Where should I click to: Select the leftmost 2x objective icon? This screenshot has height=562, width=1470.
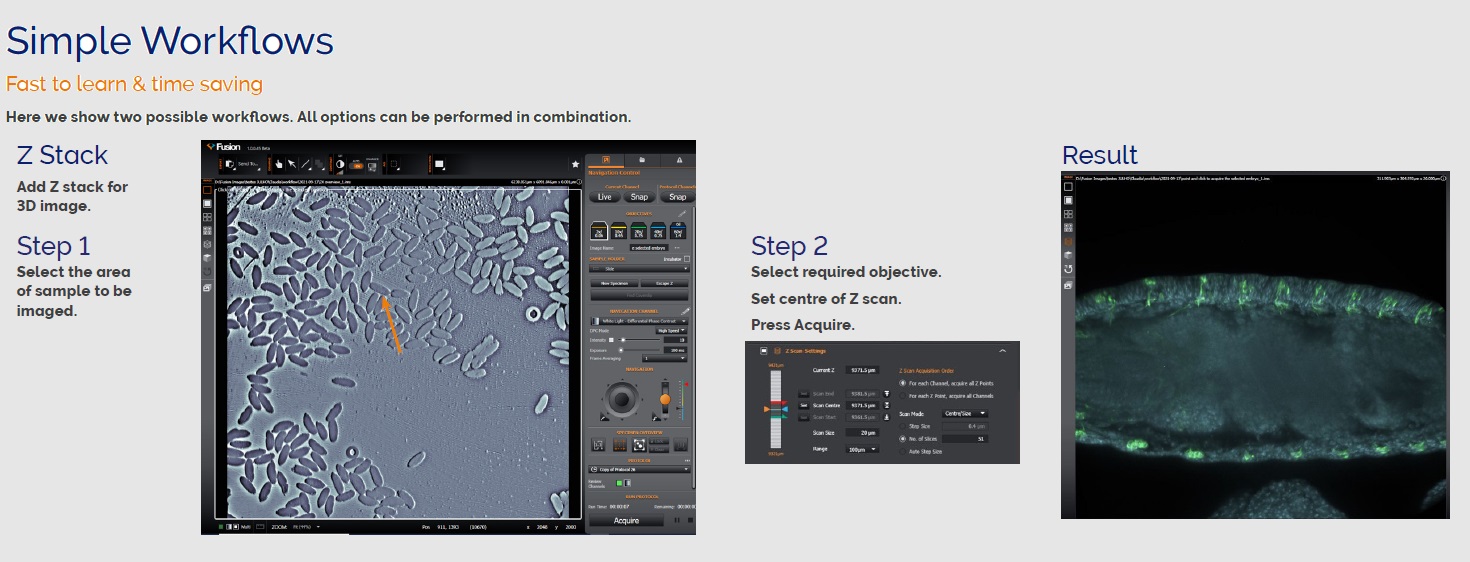click(x=601, y=230)
